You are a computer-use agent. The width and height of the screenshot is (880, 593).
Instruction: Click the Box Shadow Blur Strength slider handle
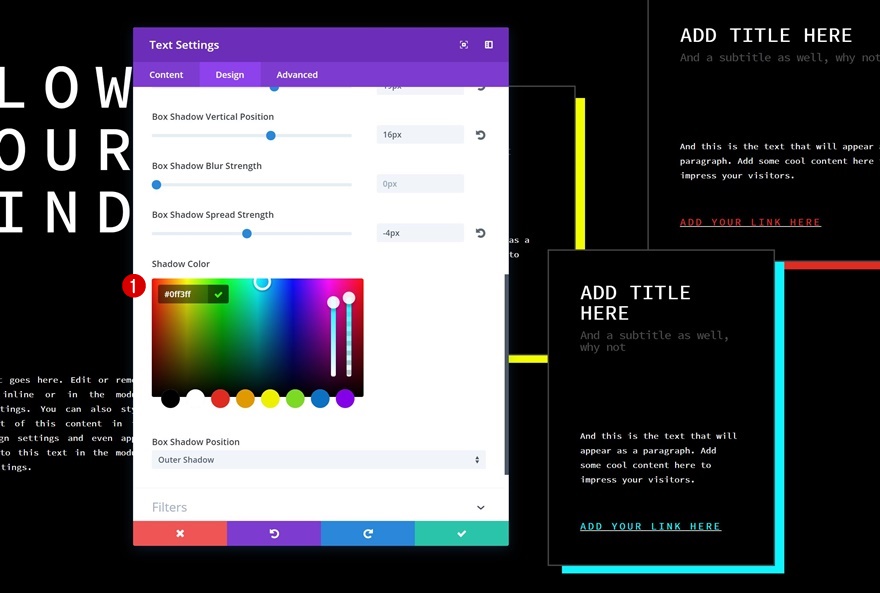coord(157,185)
